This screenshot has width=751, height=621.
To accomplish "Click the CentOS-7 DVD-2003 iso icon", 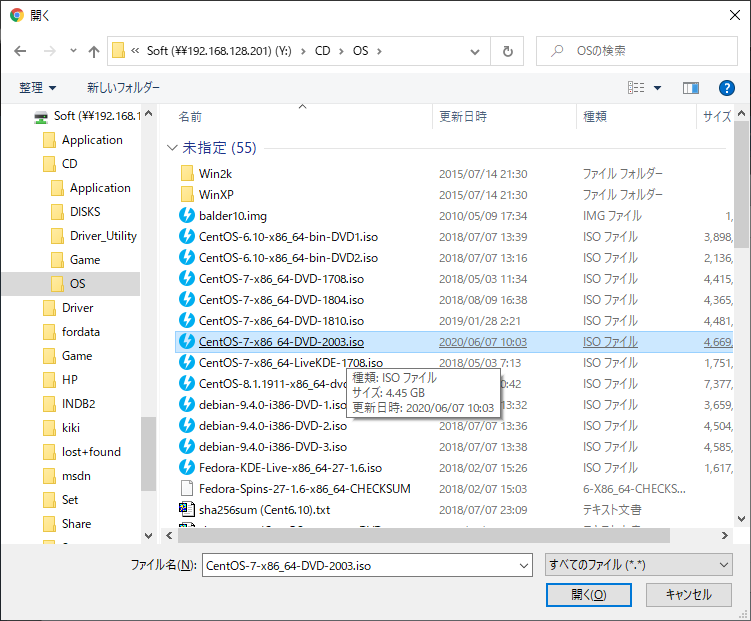I will click(x=187, y=342).
